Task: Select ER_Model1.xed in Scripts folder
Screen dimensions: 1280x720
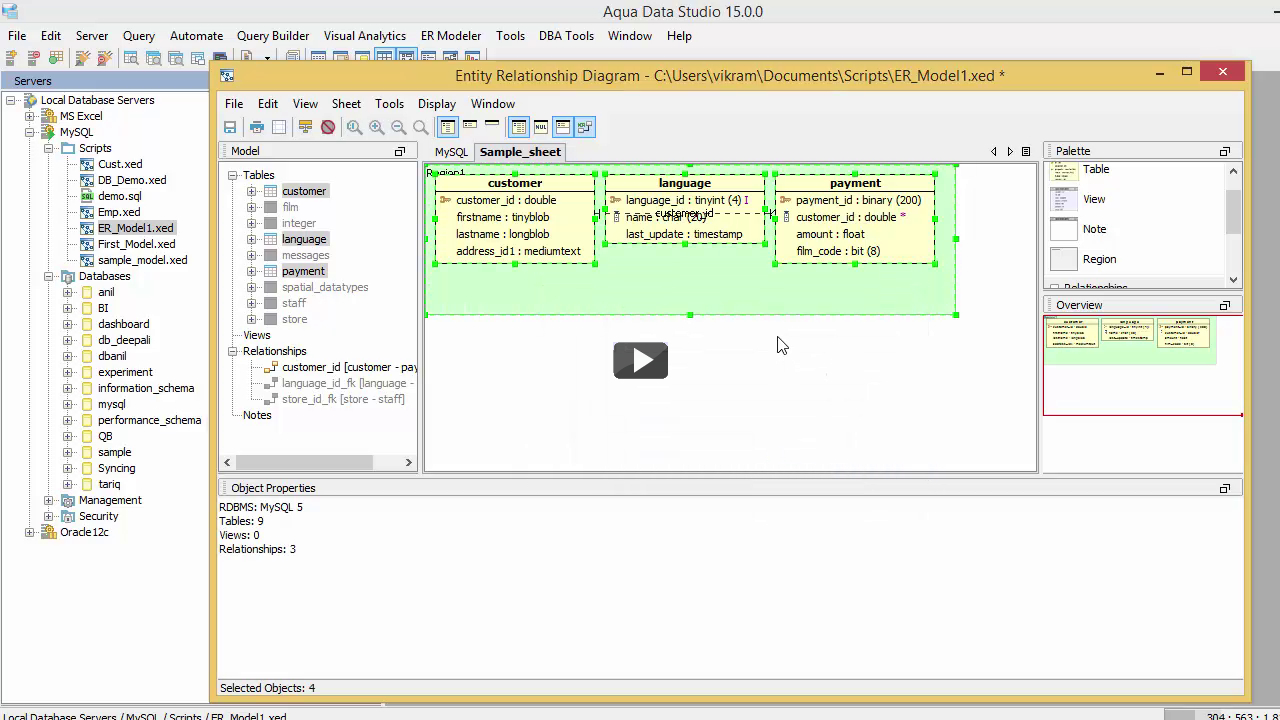Action: click(135, 228)
